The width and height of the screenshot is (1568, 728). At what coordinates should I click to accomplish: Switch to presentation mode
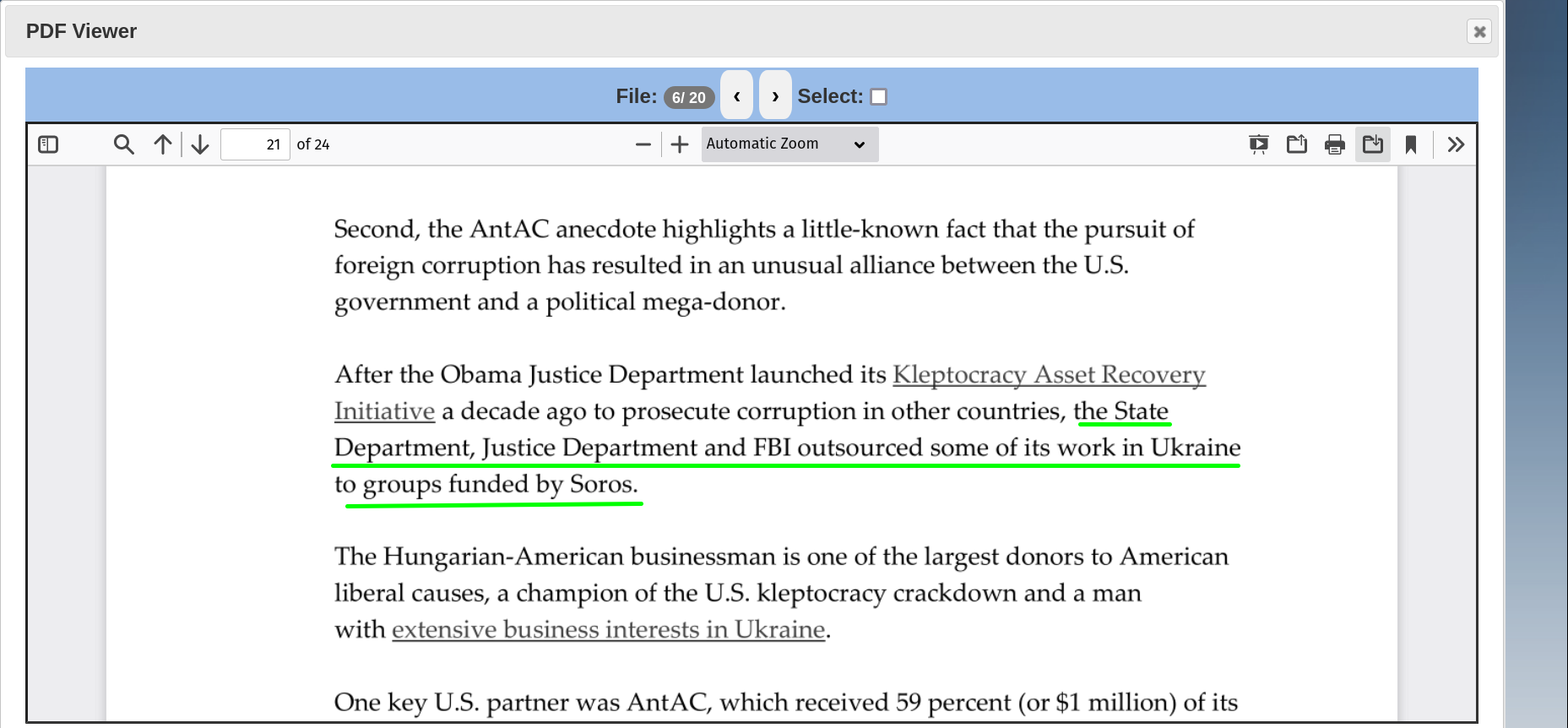pyautogui.click(x=1259, y=144)
